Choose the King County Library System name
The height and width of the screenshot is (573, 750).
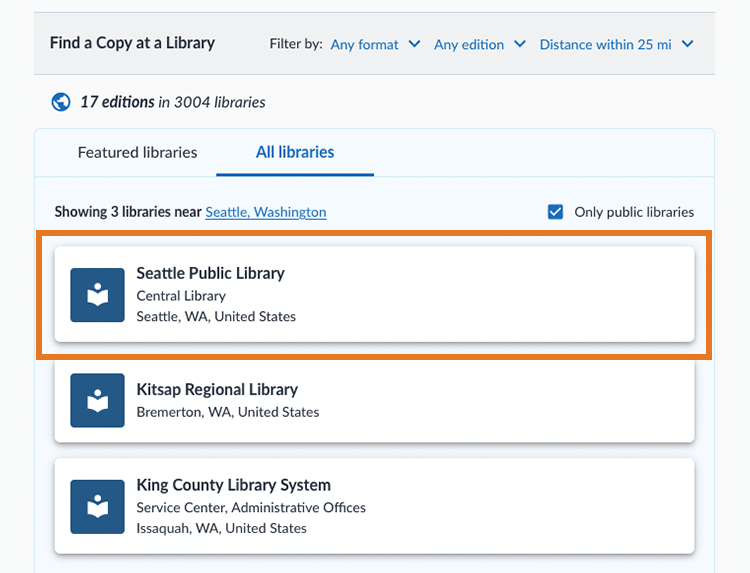[233, 485]
